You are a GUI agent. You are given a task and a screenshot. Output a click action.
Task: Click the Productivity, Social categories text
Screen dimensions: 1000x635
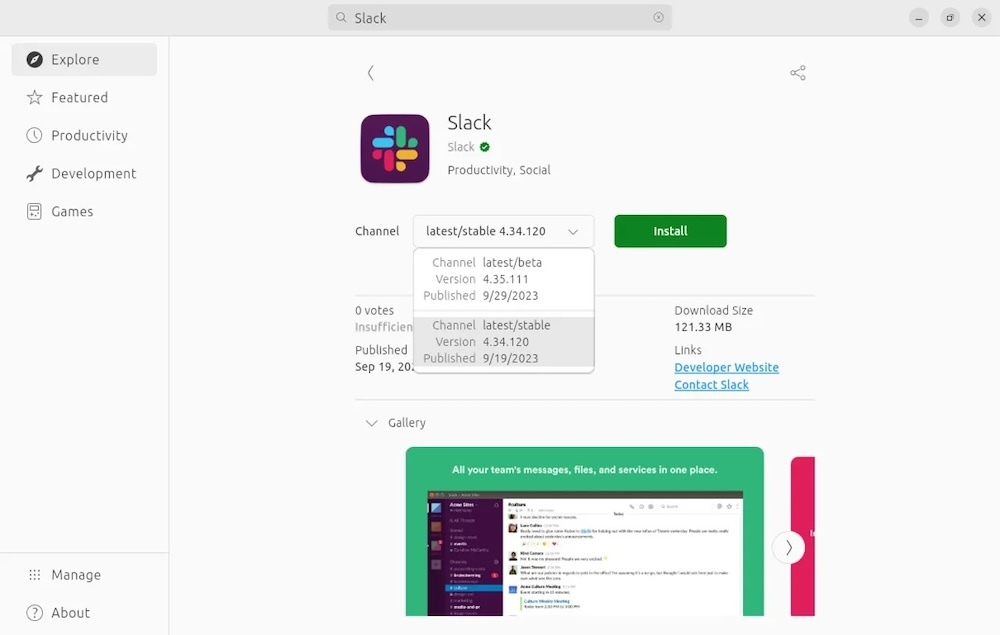[499, 170]
